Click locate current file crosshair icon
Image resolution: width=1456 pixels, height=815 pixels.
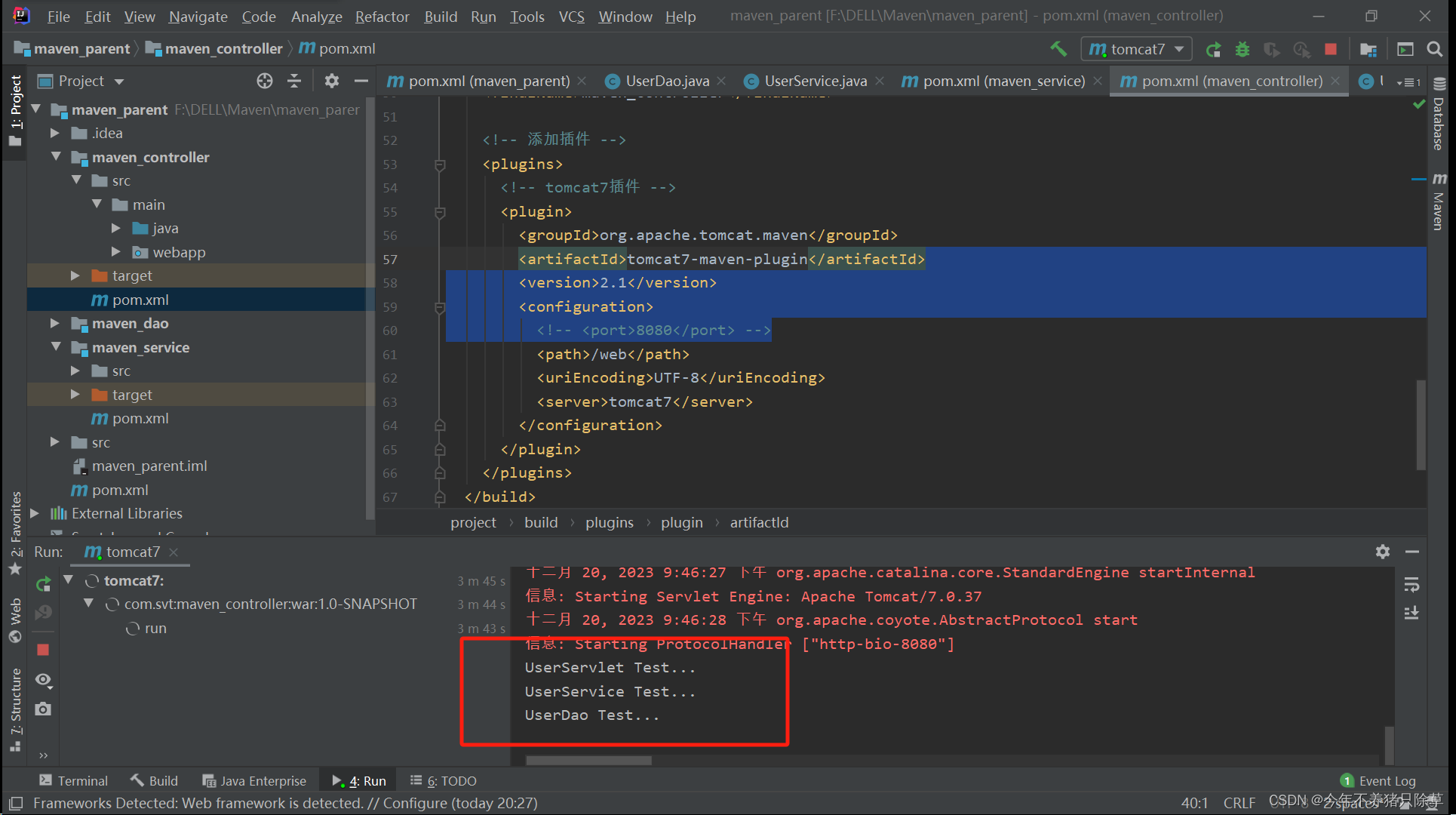(264, 81)
